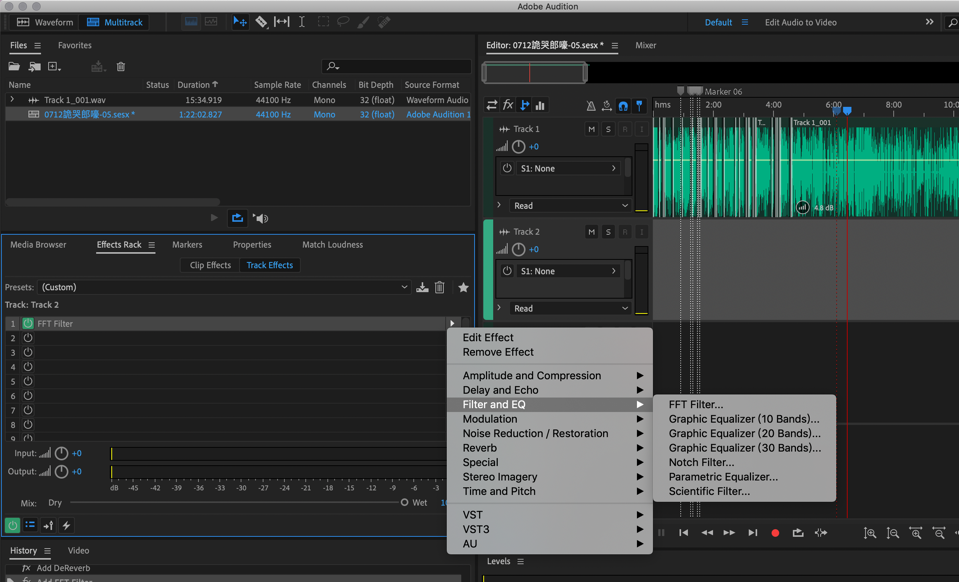The width and height of the screenshot is (959, 582).
Task: Open file folder icon in Files panel
Action: 14,67
